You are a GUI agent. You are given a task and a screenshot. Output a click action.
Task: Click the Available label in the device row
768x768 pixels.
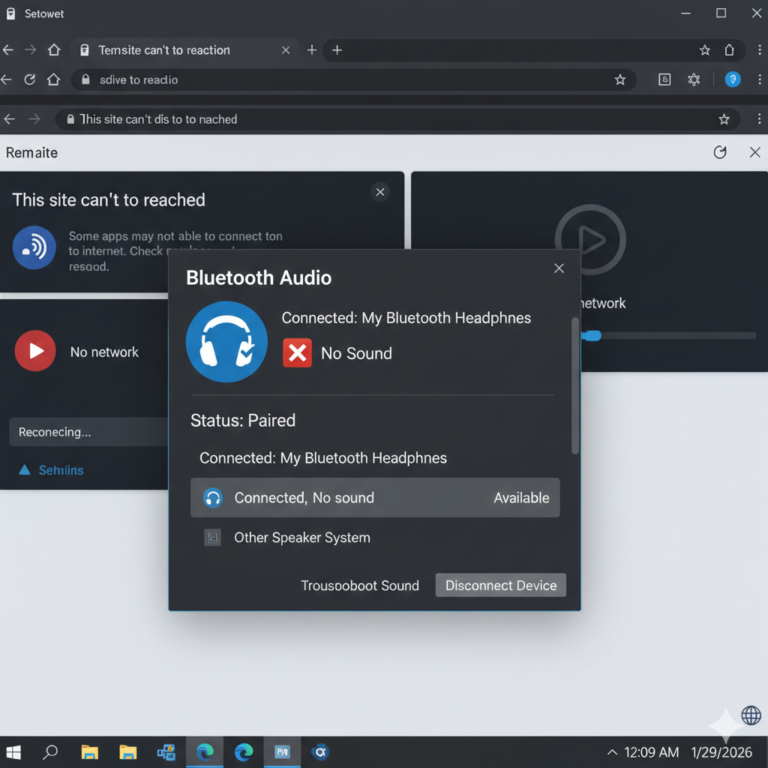pos(521,498)
